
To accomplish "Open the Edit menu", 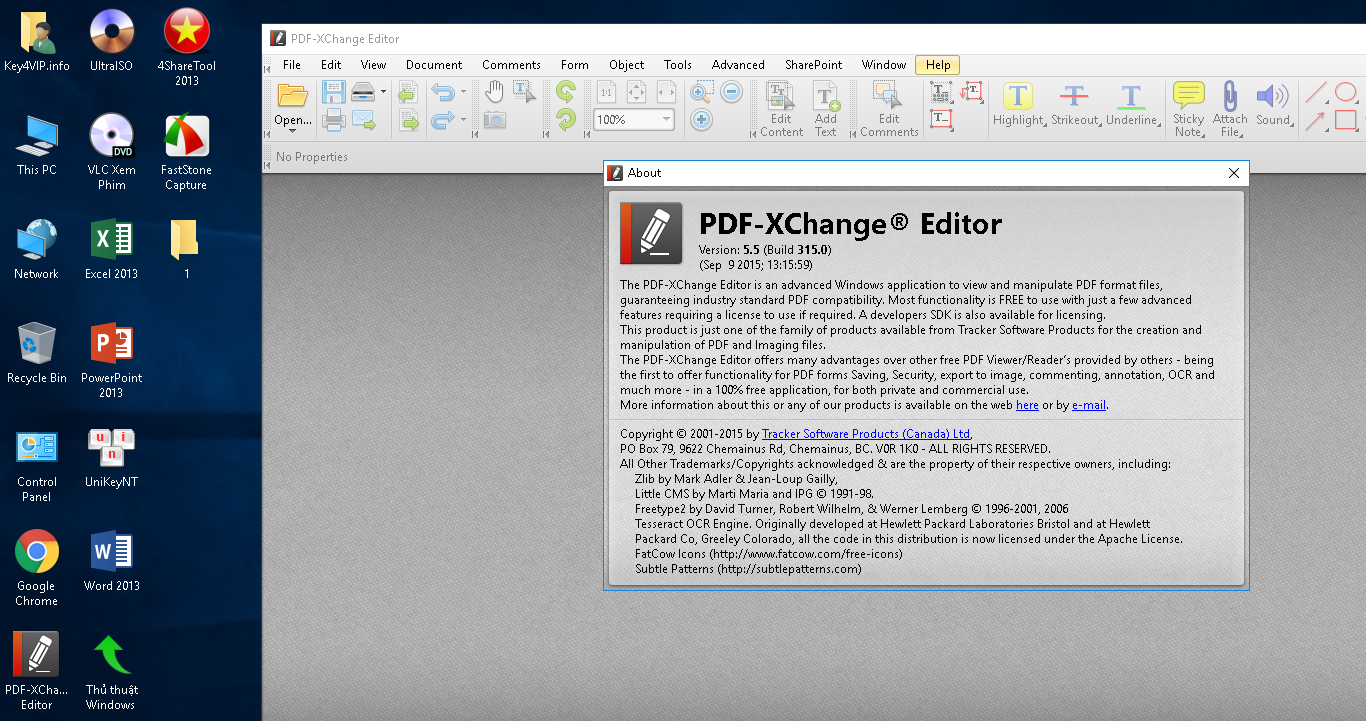I will [331, 65].
